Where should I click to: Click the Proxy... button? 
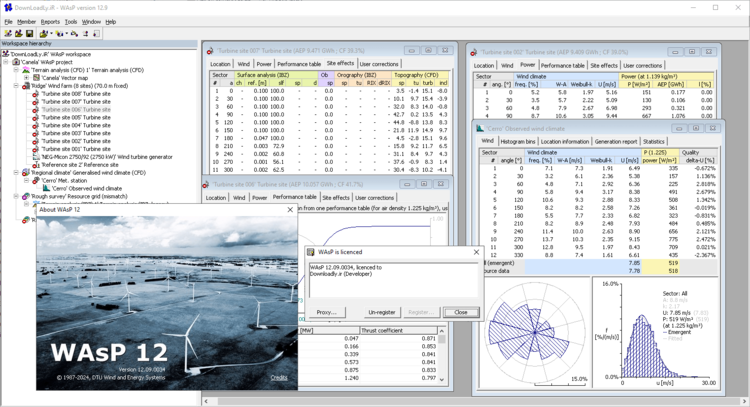tap(328, 312)
